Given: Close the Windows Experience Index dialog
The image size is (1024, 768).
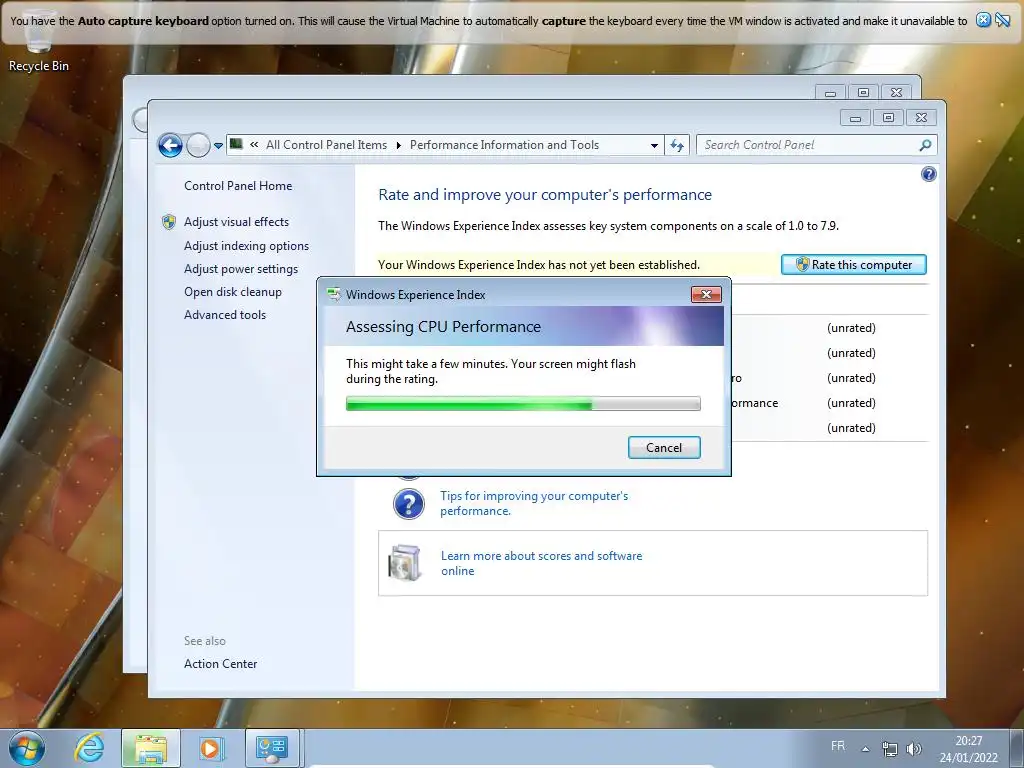Looking at the screenshot, I should [x=706, y=295].
